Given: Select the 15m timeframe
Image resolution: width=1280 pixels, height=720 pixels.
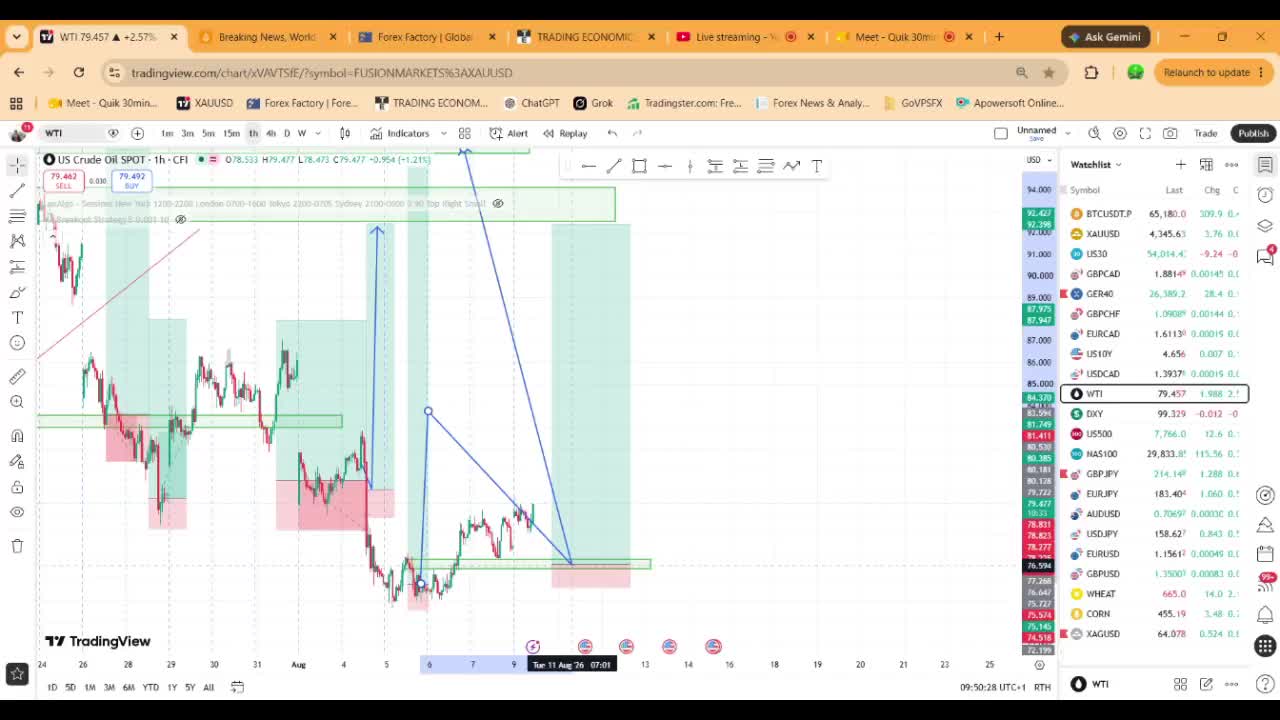Looking at the screenshot, I should click(x=231, y=133).
